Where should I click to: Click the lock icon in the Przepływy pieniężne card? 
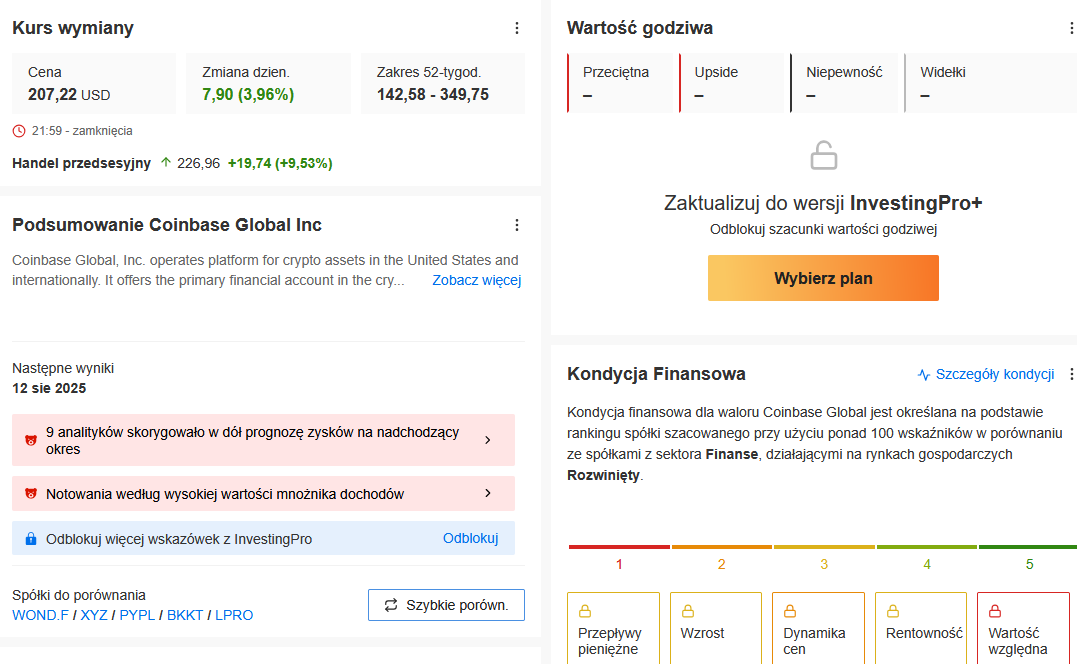(585, 611)
